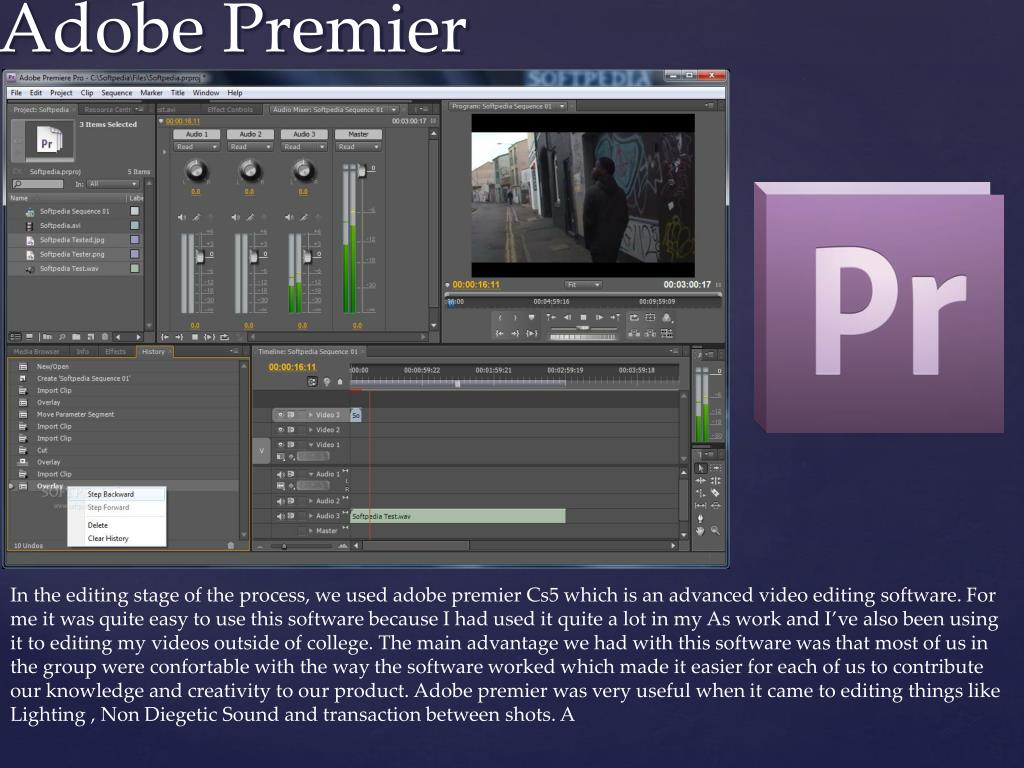The width and height of the screenshot is (1024, 768).
Task: Choose Clear History from context menu
Action: (x=117, y=538)
